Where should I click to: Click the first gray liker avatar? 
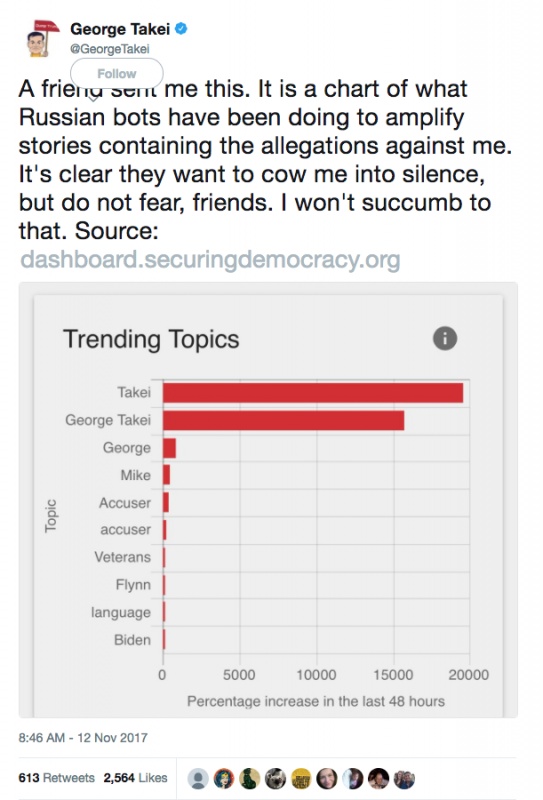[x=198, y=779]
